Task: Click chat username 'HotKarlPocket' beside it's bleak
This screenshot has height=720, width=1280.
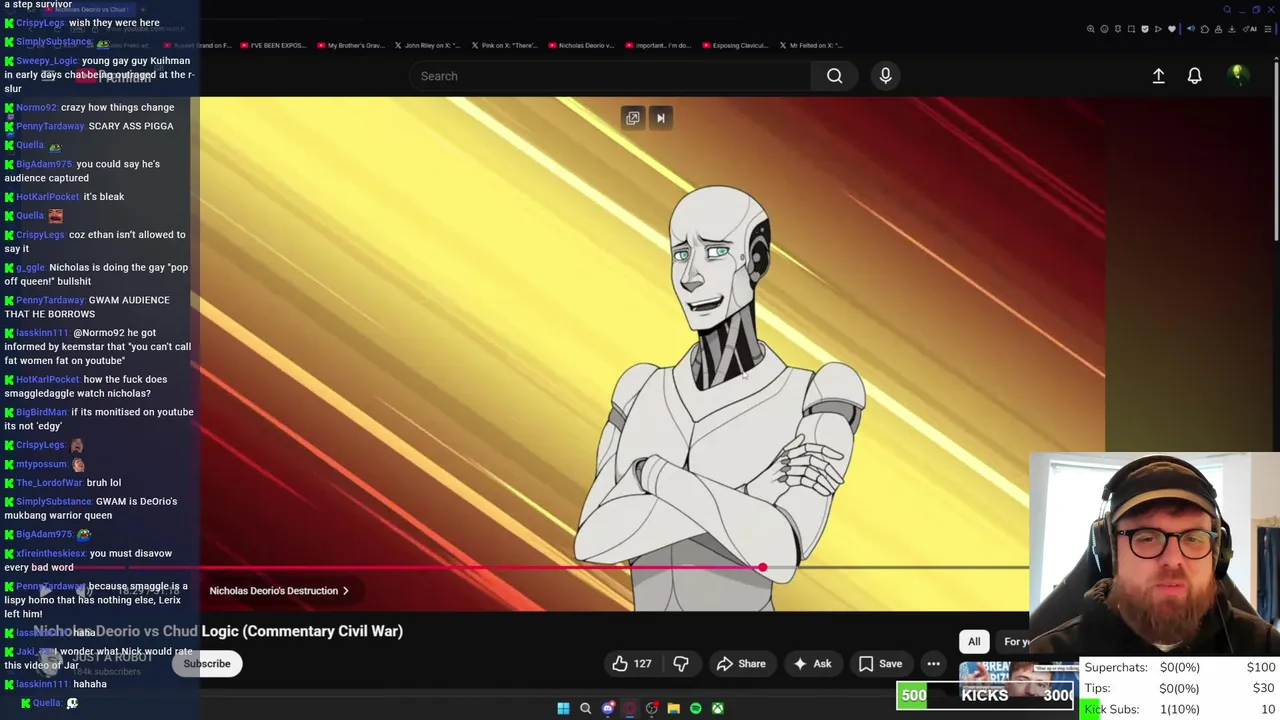Action: [47, 197]
